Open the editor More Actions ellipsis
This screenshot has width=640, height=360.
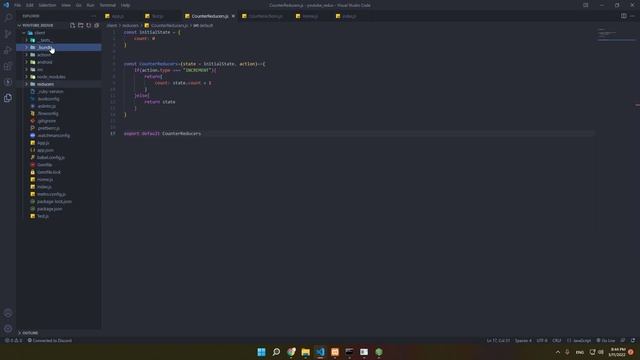point(632,16)
